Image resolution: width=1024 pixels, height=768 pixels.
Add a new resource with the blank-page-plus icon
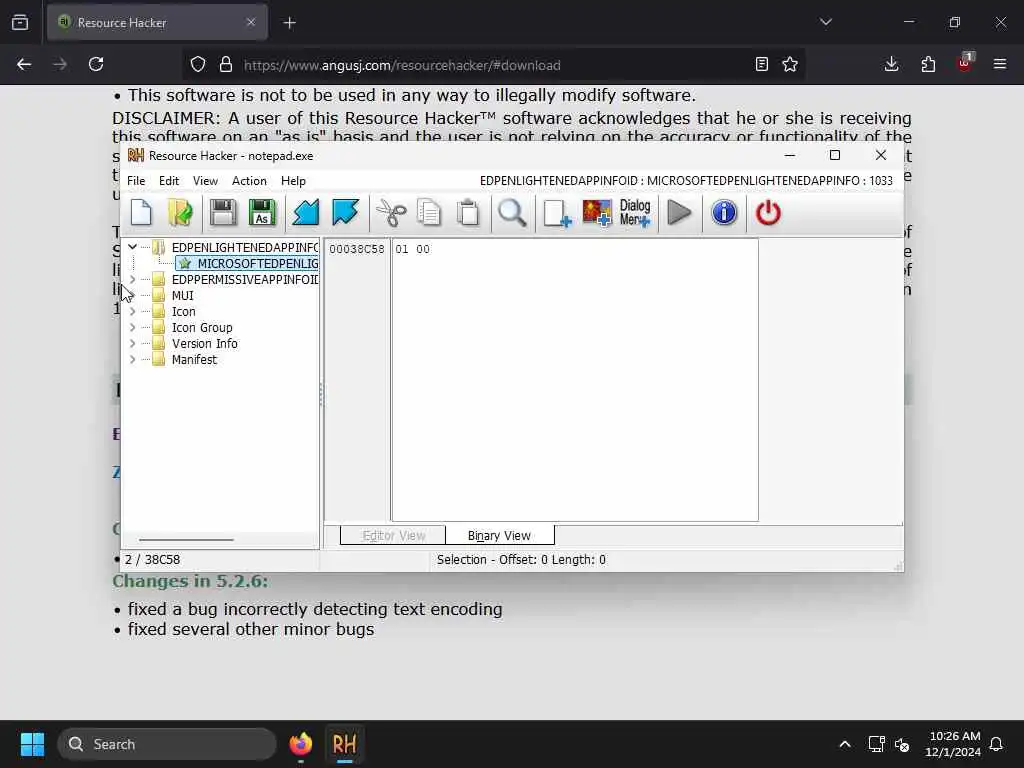coord(557,213)
